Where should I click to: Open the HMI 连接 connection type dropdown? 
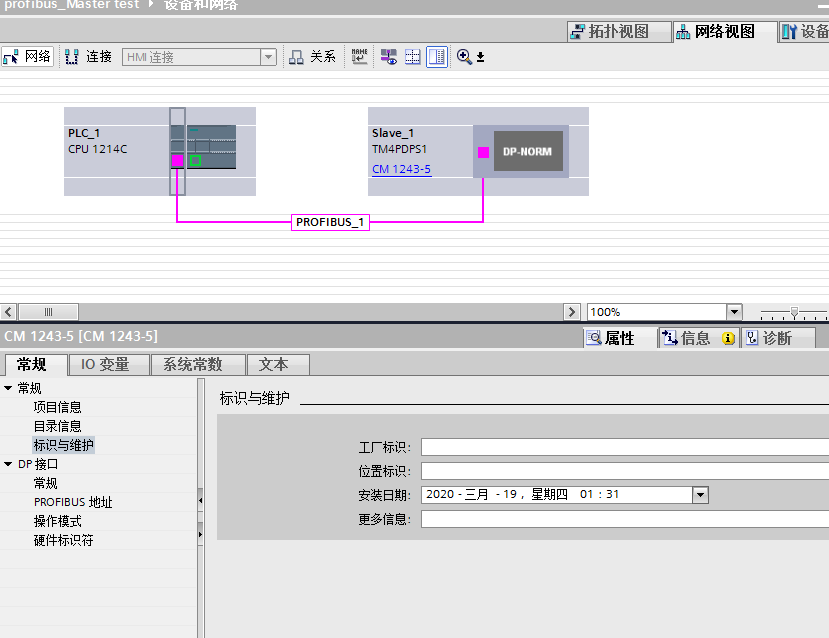coord(269,57)
